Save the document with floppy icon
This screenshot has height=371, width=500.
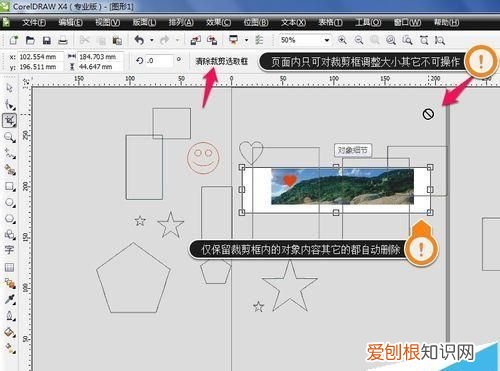pyautogui.click(x=47, y=41)
